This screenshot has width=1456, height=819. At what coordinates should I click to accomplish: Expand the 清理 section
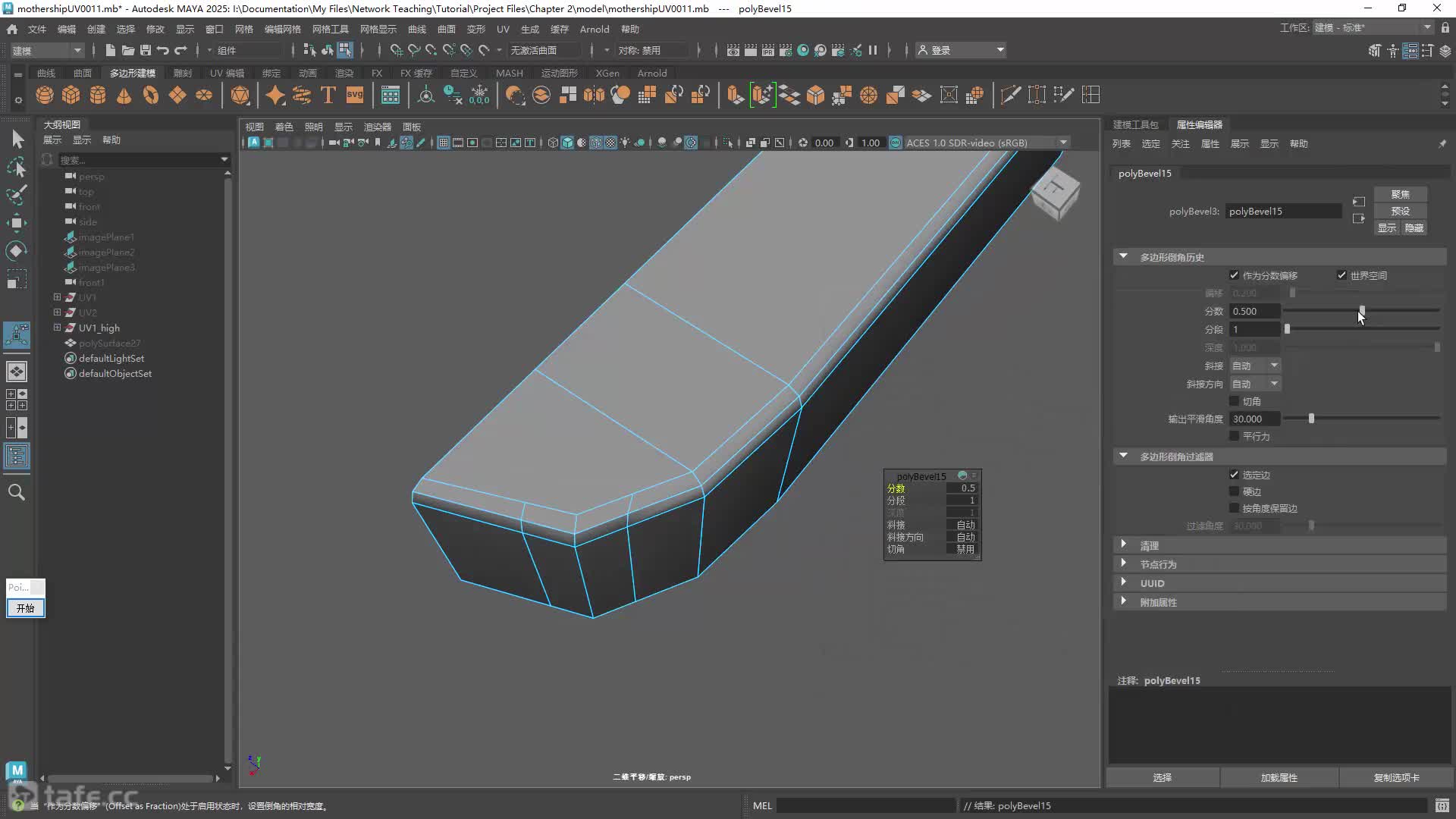1123,544
